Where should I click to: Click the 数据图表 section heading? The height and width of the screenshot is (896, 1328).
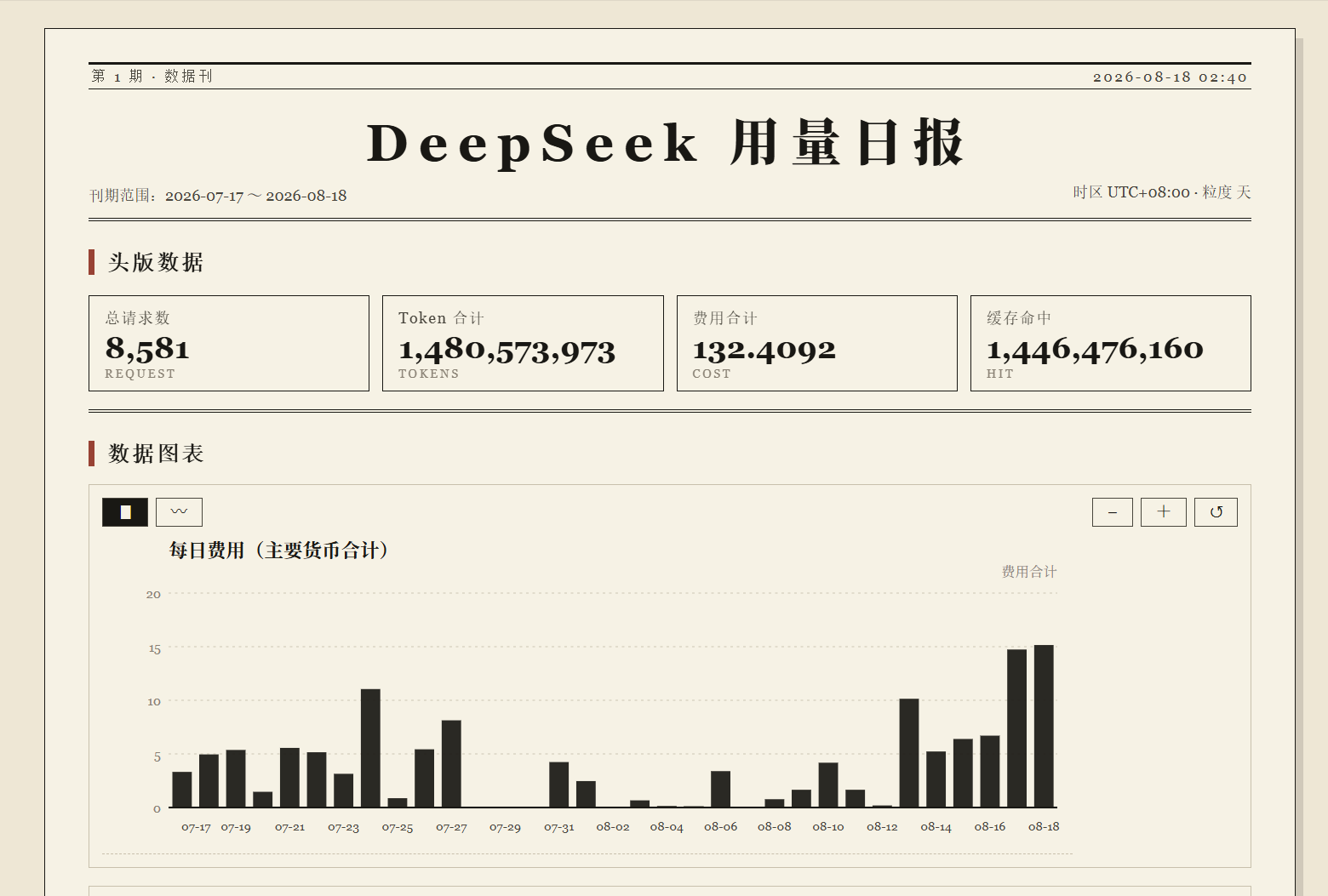point(156,454)
